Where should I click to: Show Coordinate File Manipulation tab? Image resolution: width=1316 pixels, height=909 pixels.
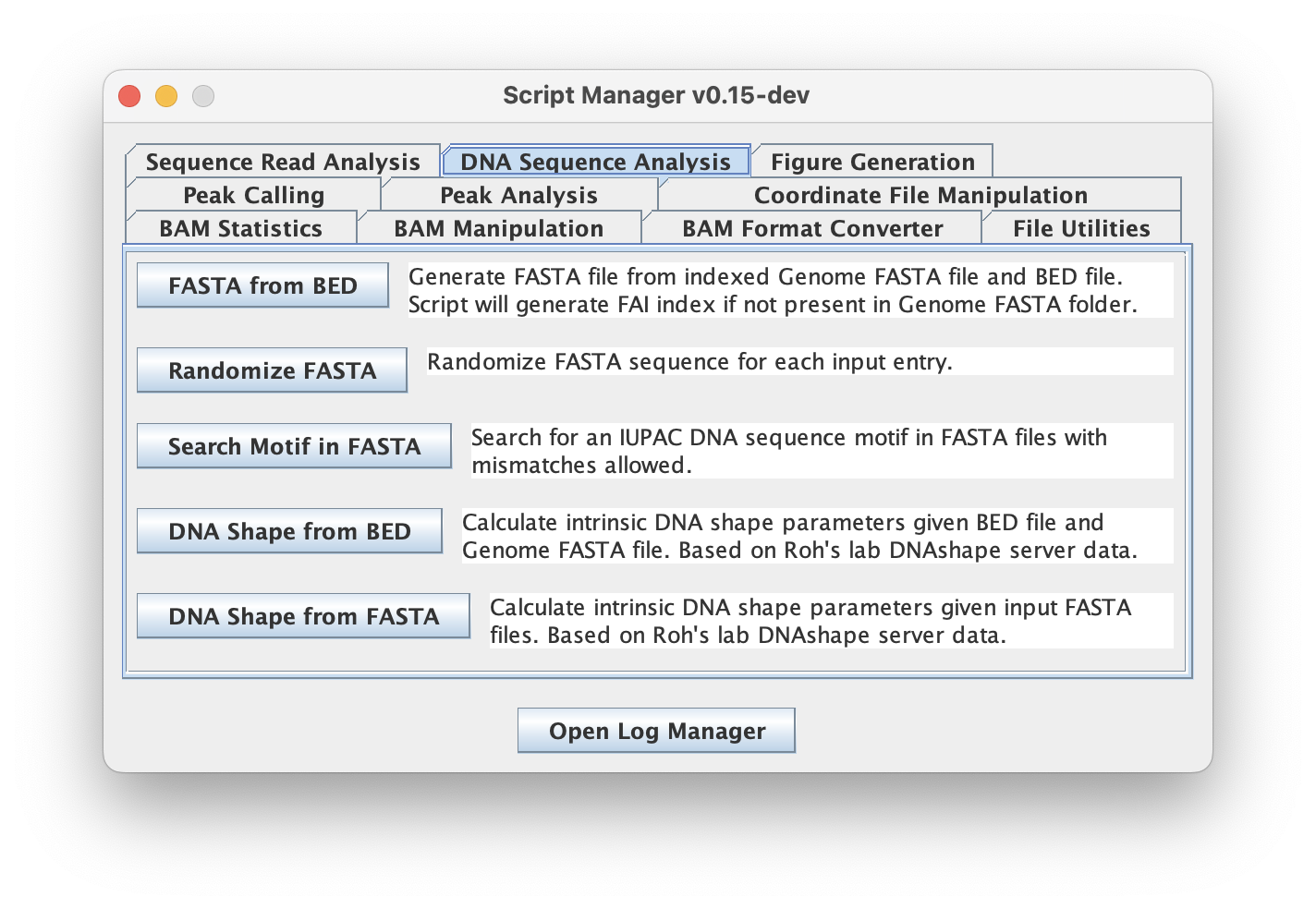coord(920,195)
